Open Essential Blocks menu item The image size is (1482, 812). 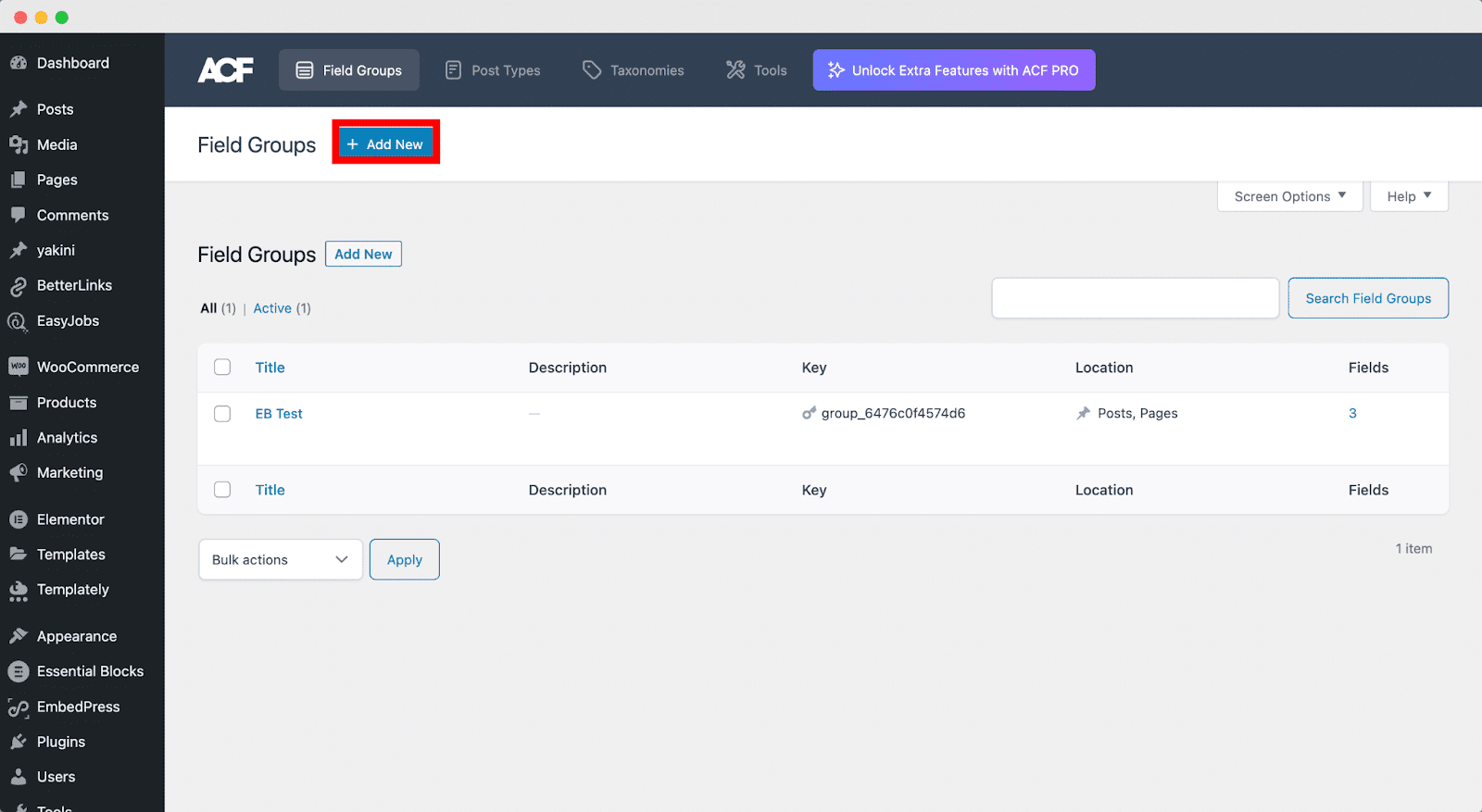(82, 671)
